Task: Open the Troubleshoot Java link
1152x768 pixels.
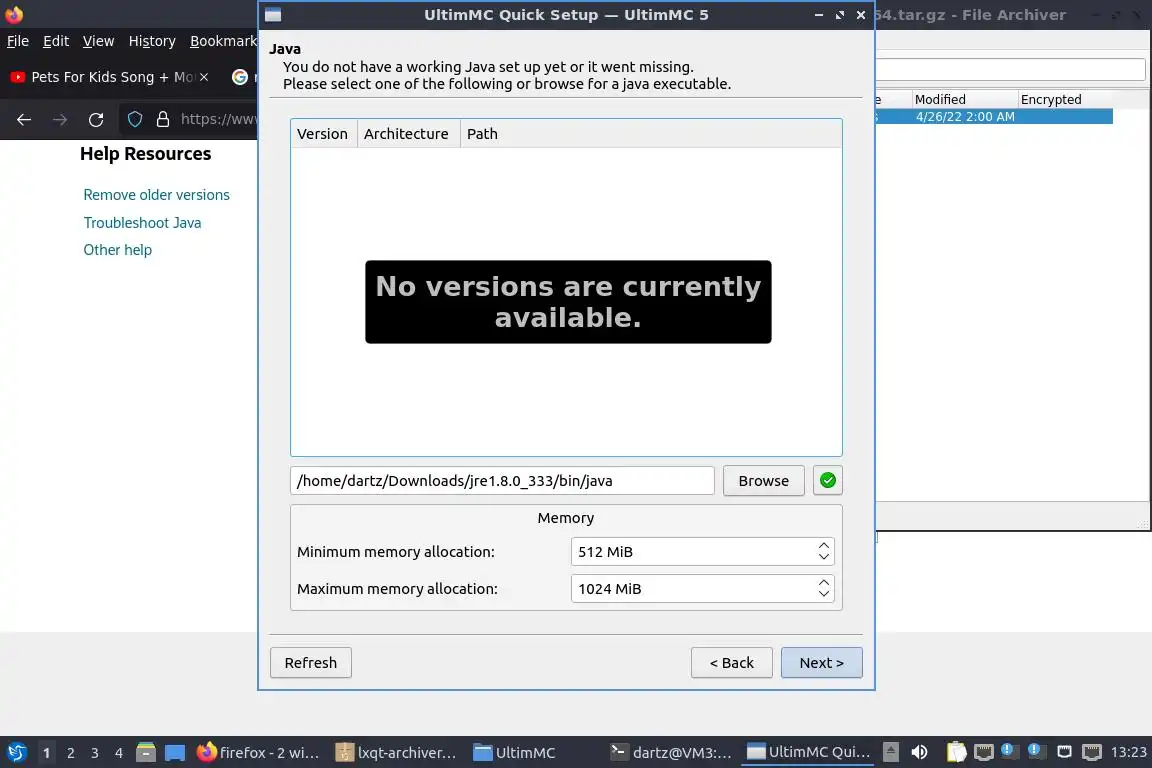Action: 143,223
